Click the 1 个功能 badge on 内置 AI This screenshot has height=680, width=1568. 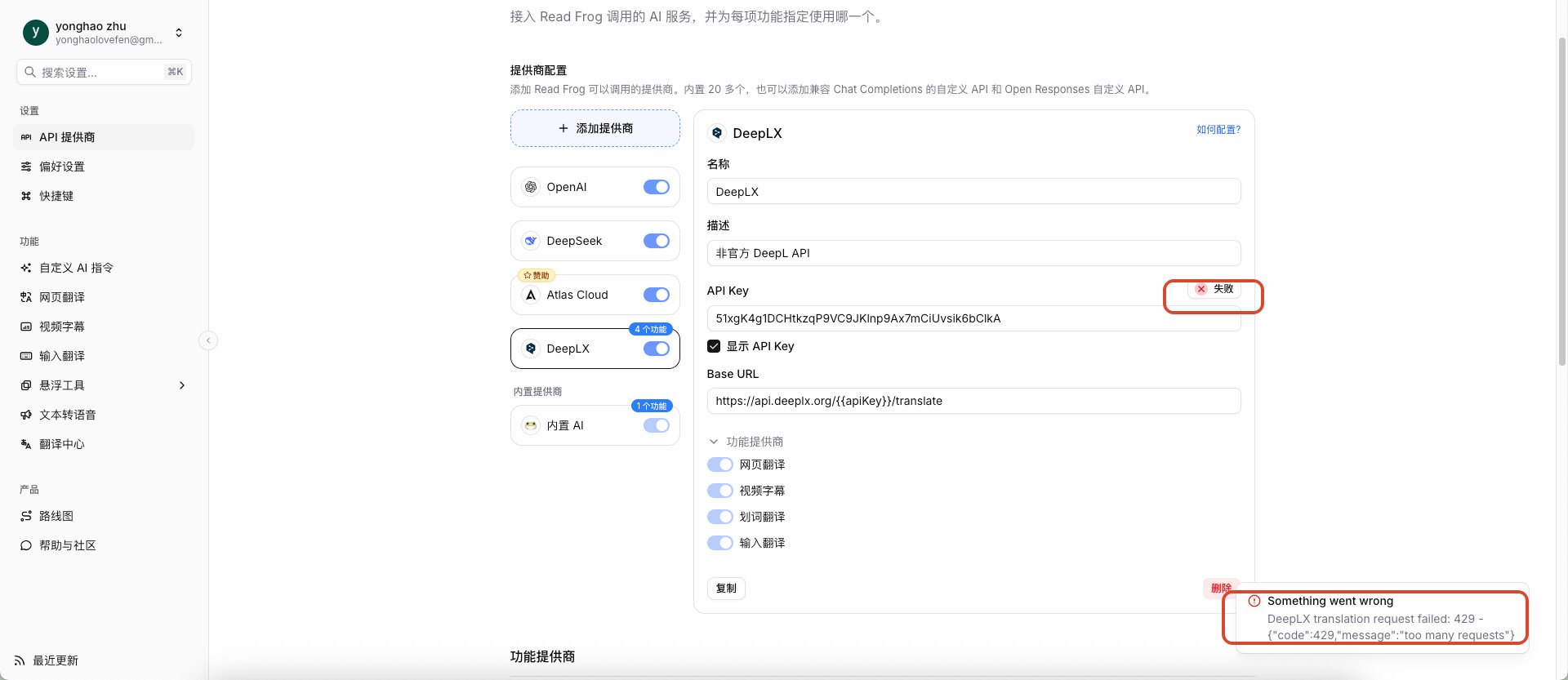click(651, 406)
